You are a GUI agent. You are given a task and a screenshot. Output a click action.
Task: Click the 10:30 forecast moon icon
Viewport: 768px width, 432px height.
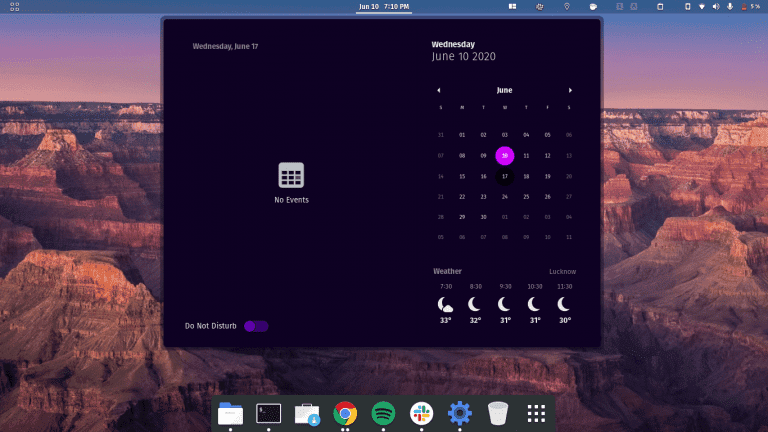tap(534, 304)
